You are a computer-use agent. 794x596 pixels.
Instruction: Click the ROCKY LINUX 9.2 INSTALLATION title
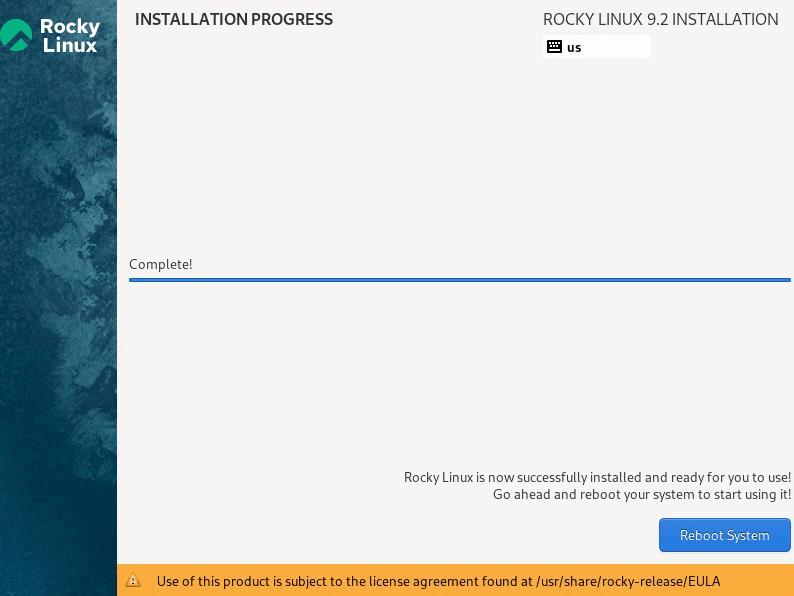point(660,19)
